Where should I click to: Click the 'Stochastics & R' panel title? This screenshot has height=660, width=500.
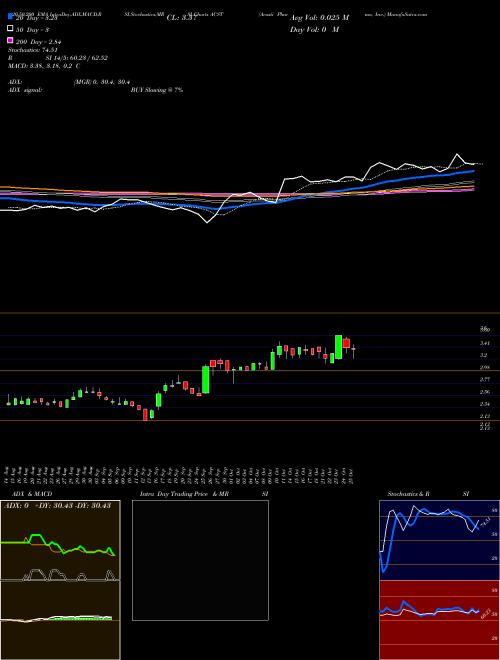408,494
